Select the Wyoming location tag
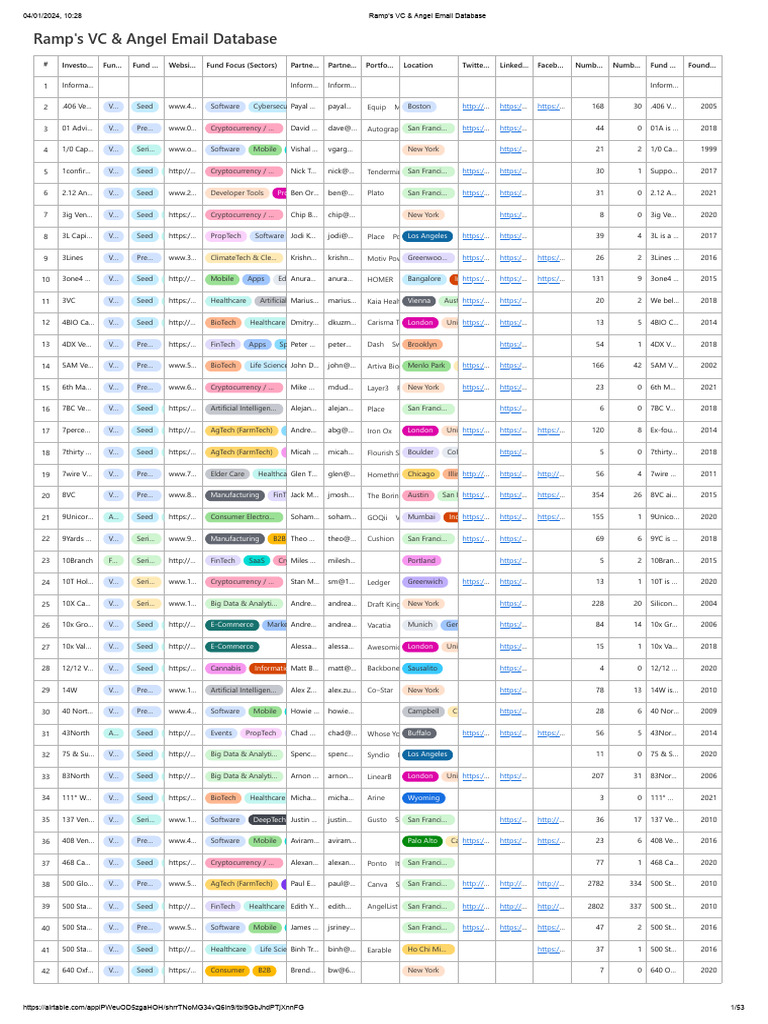The image size is (768, 1024). tap(424, 798)
